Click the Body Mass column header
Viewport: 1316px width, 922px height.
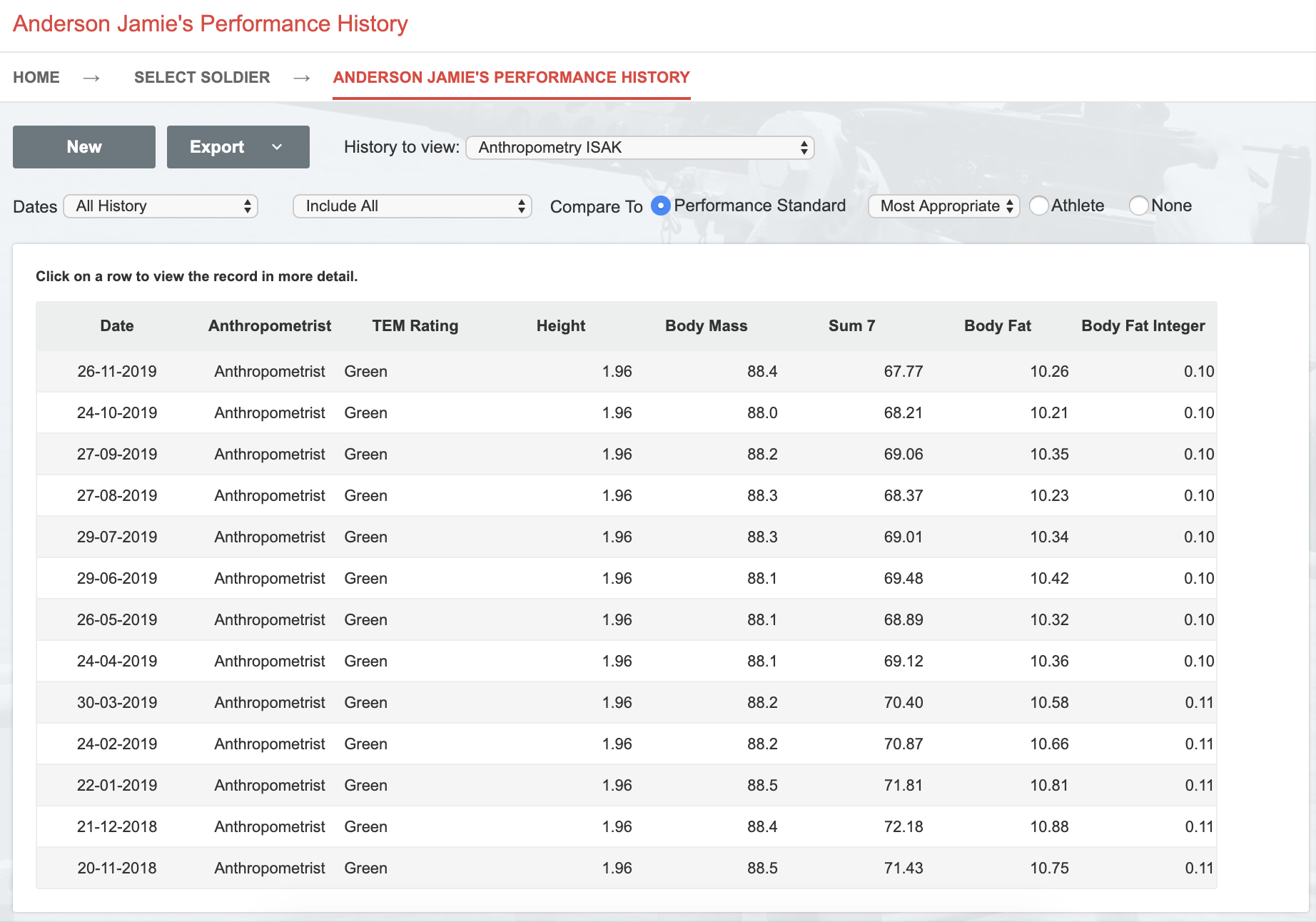(x=707, y=326)
